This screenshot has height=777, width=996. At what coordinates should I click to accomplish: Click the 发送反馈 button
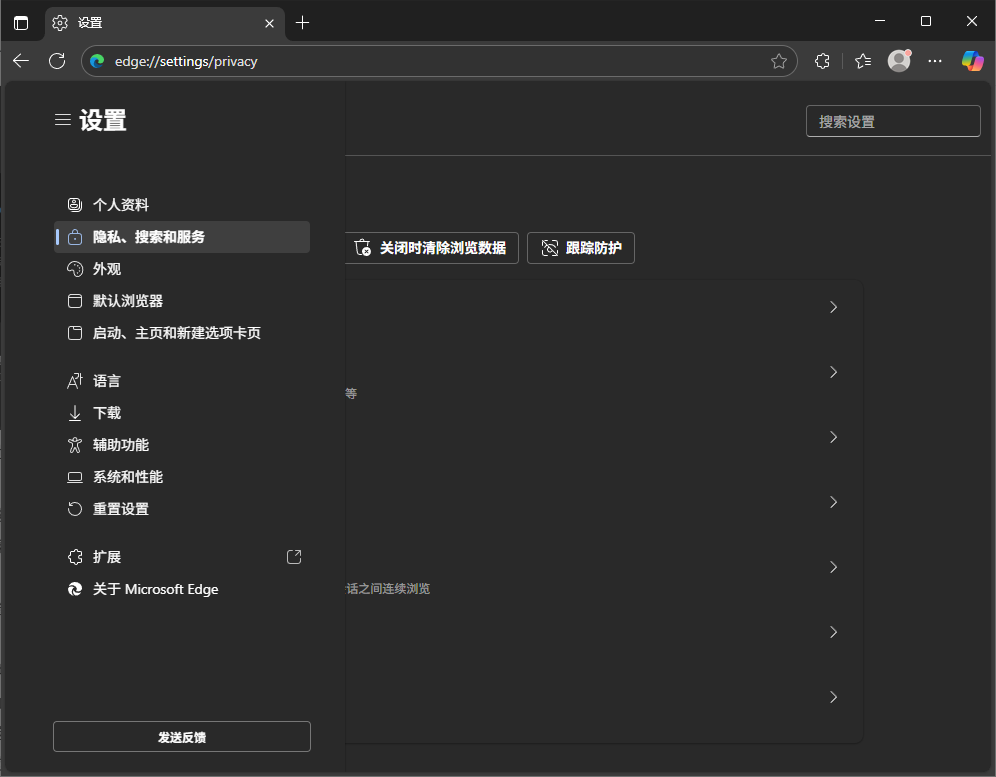tap(181, 736)
